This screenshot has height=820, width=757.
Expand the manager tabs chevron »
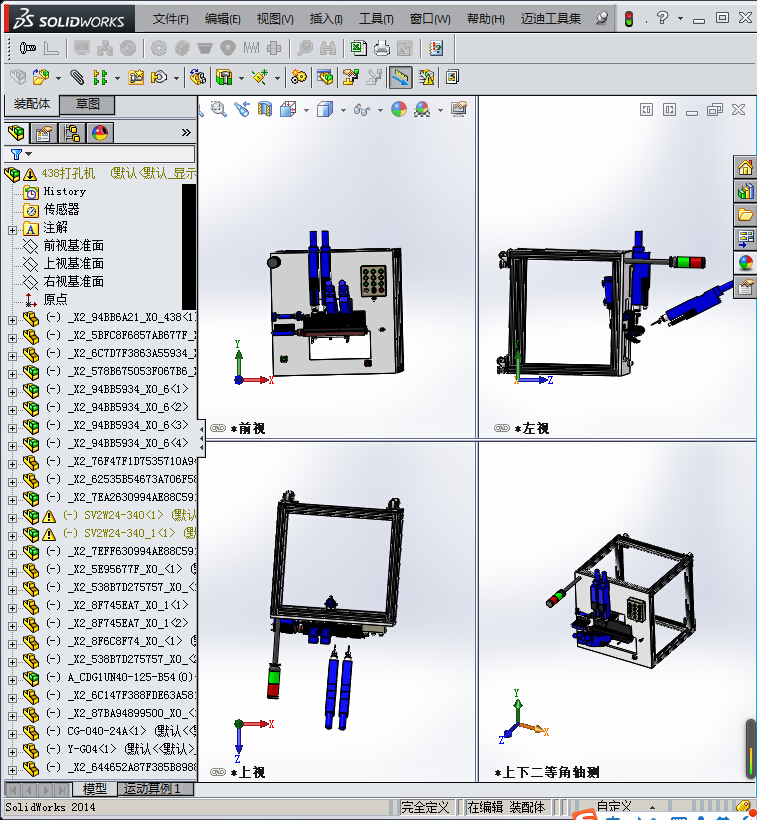pos(186,133)
